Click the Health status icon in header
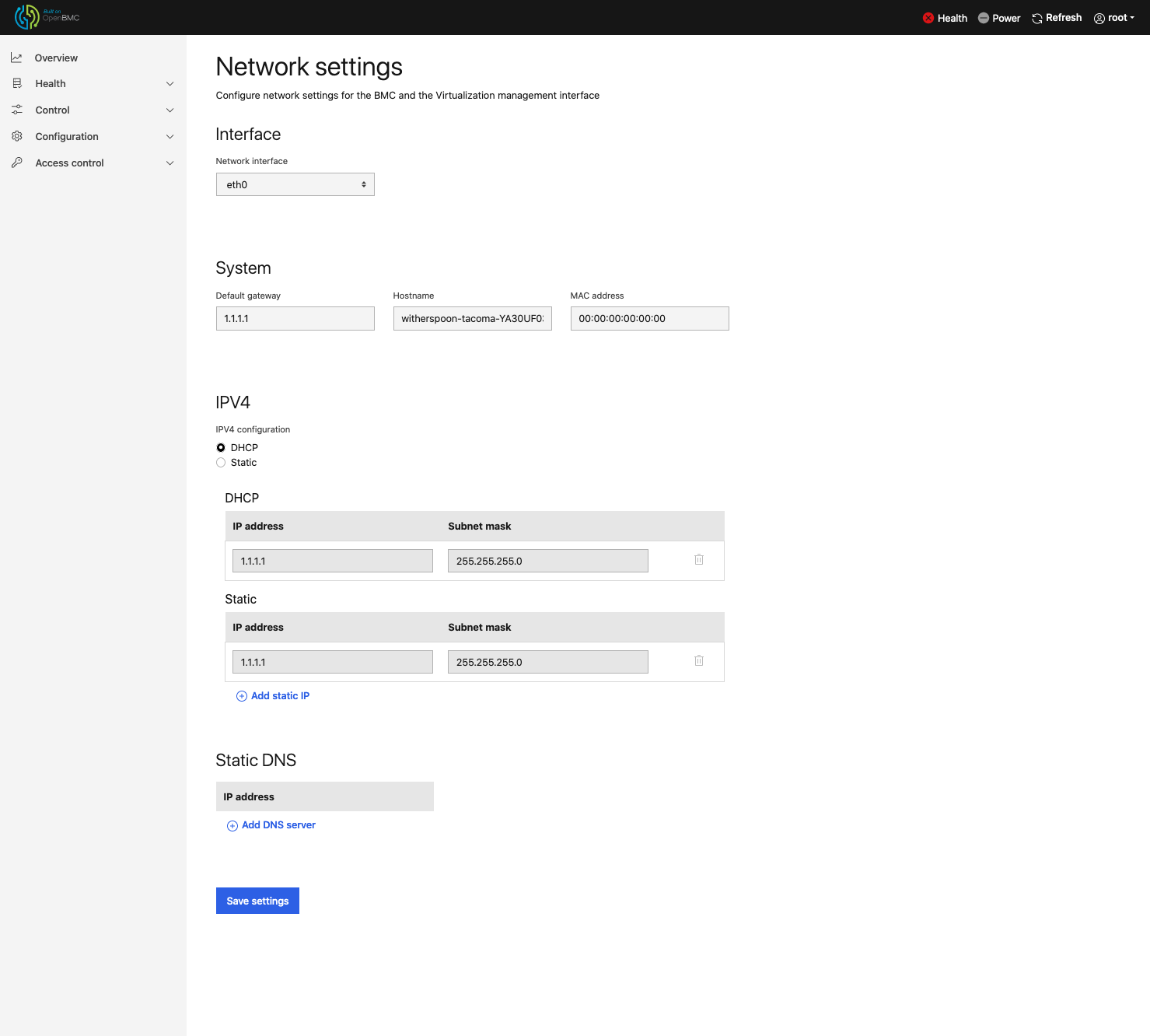1150x1036 pixels. 928,17
